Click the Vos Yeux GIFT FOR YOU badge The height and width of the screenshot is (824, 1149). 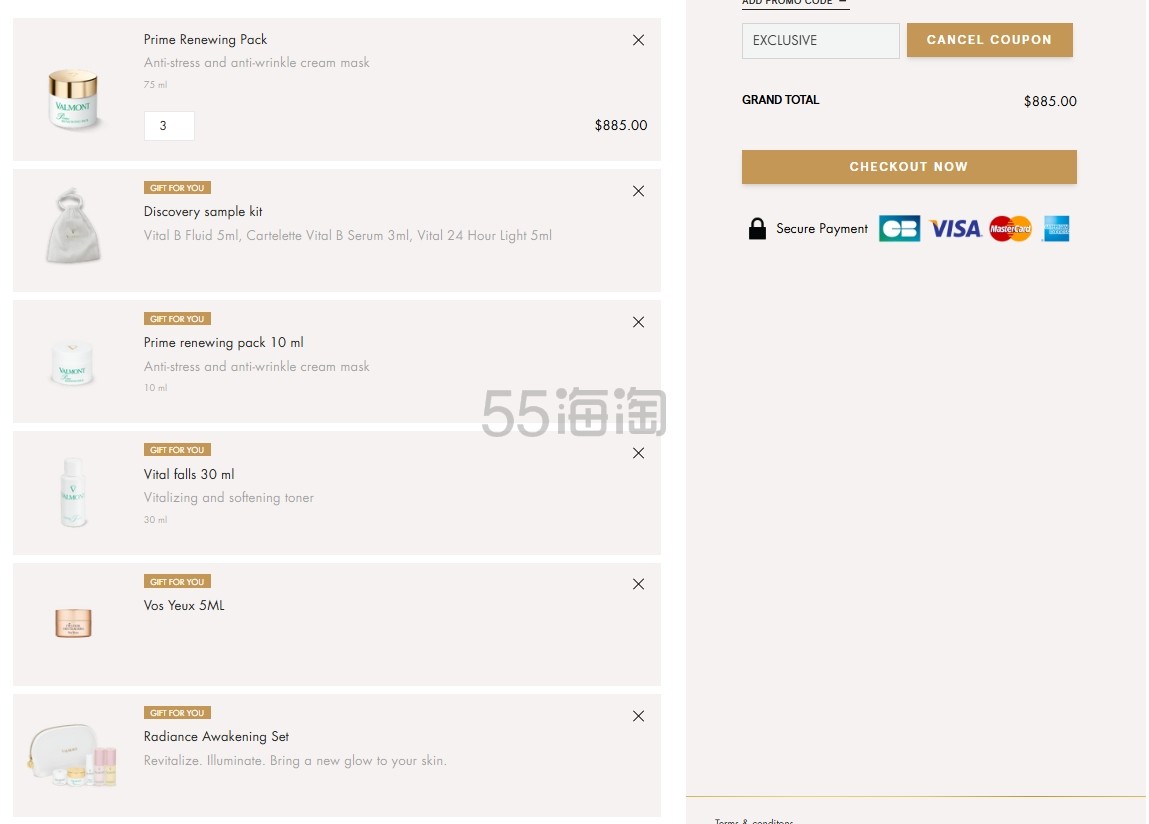click(x=177, y=581)
